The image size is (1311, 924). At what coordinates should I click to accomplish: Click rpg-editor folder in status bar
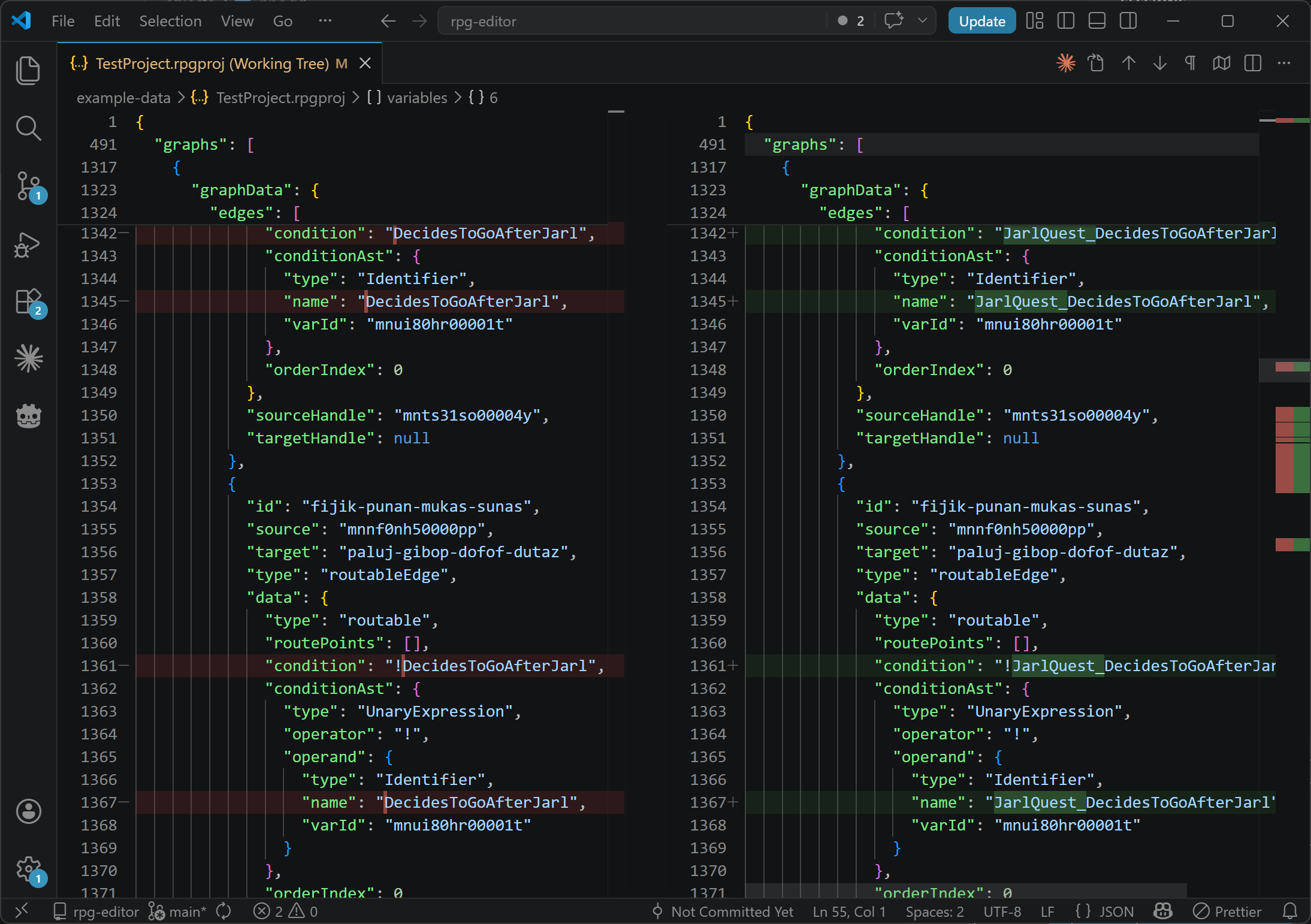[96, 911]
